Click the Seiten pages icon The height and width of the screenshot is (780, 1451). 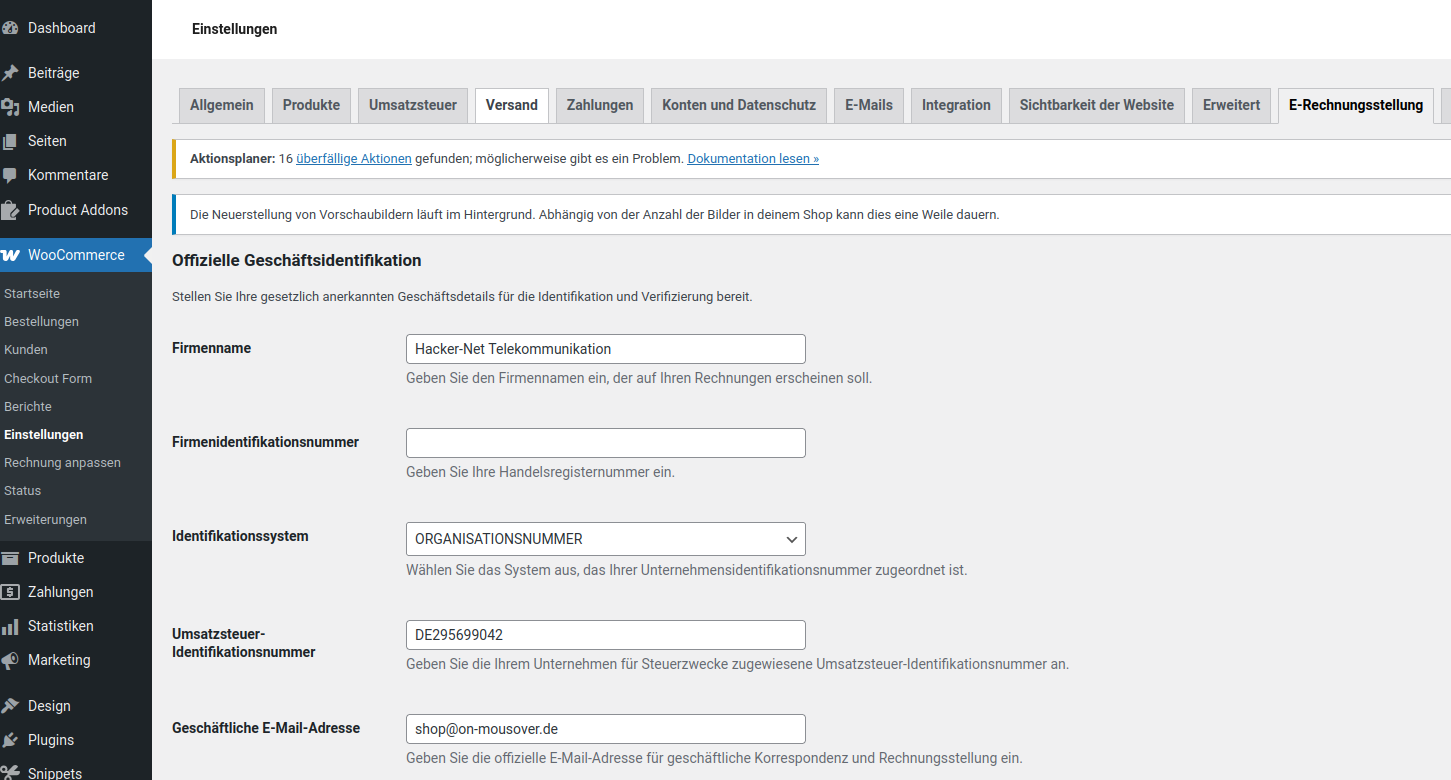[x=10, y=141]
